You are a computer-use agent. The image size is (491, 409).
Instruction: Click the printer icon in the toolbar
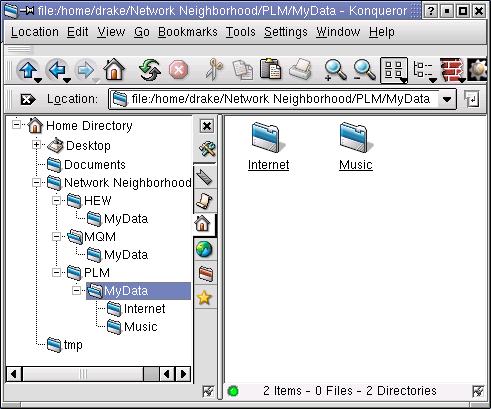click(301, 70)
